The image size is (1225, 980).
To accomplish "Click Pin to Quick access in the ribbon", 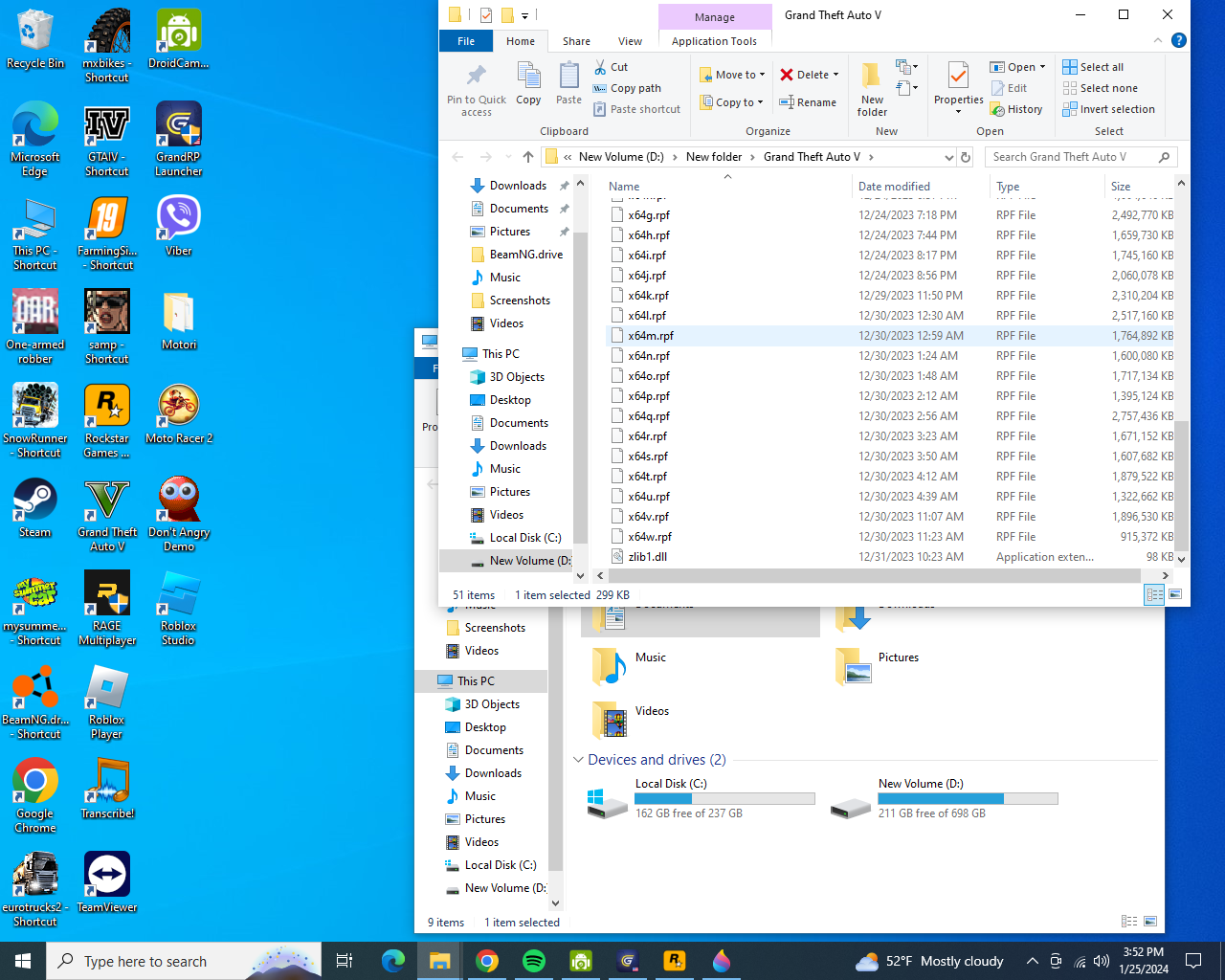I will pos(477,90).
